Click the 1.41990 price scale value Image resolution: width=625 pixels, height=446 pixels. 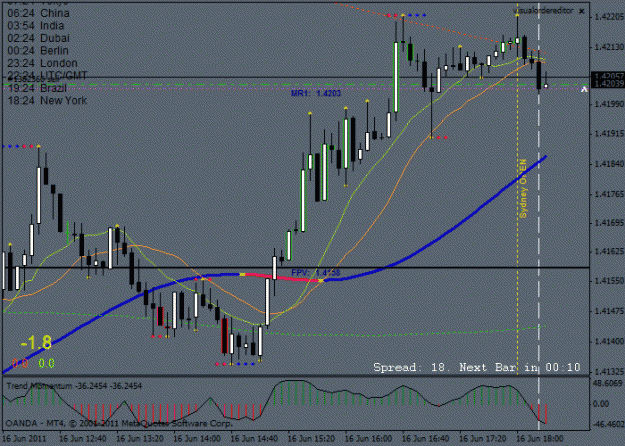click(x=608, y=104)
